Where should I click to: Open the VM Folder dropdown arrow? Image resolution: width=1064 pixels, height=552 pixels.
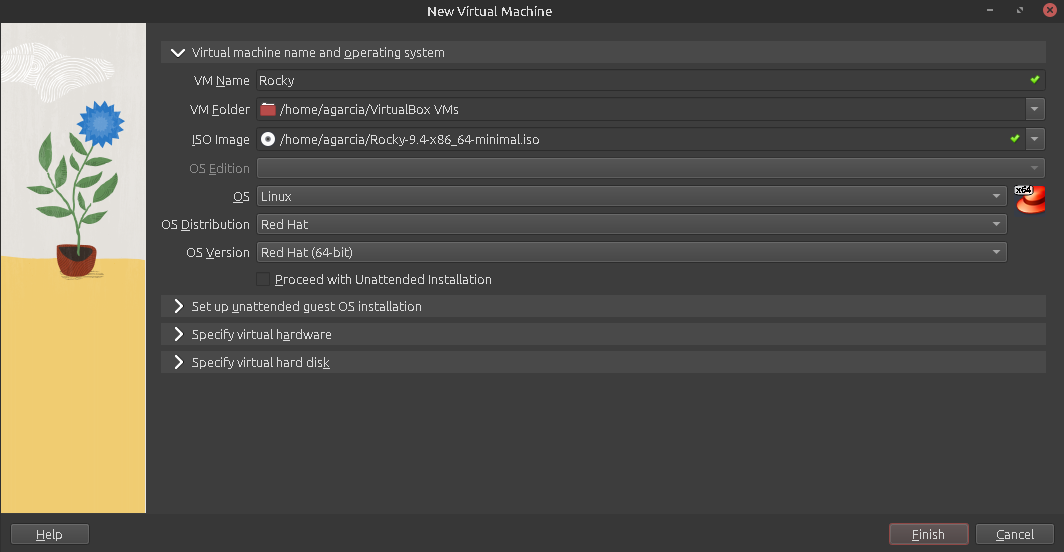pos(1035,109)
